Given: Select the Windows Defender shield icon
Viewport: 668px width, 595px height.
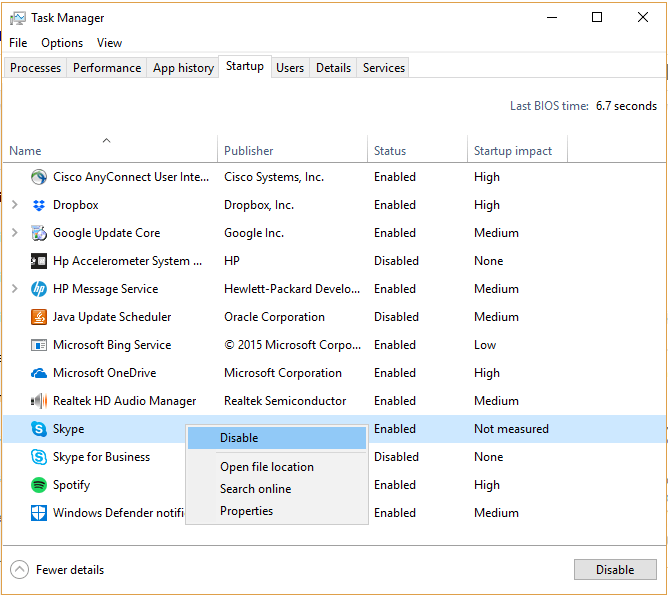Looking at the screenshot, I should coord(39,513).
